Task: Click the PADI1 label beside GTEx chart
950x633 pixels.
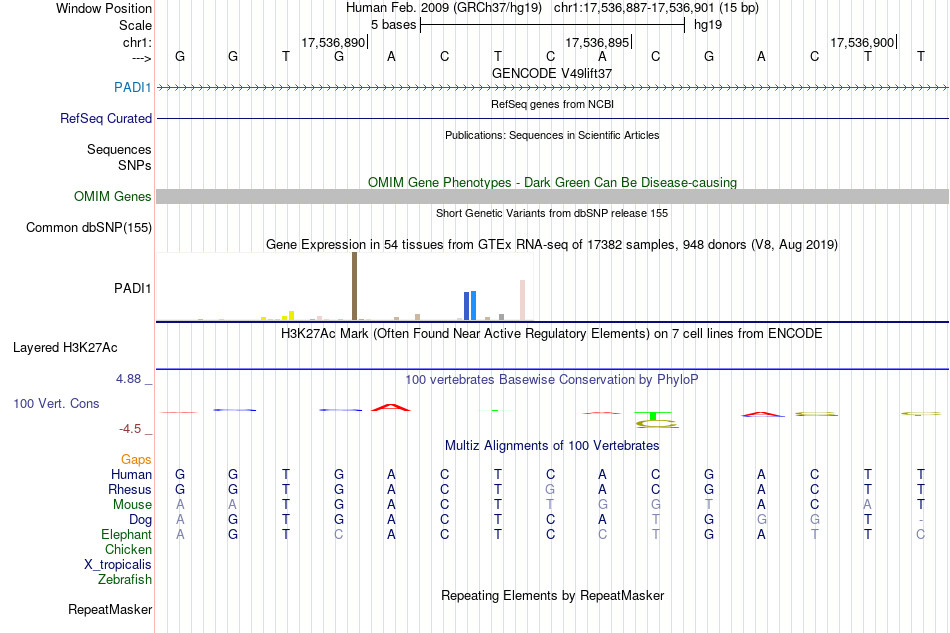Action: [133, 288]
